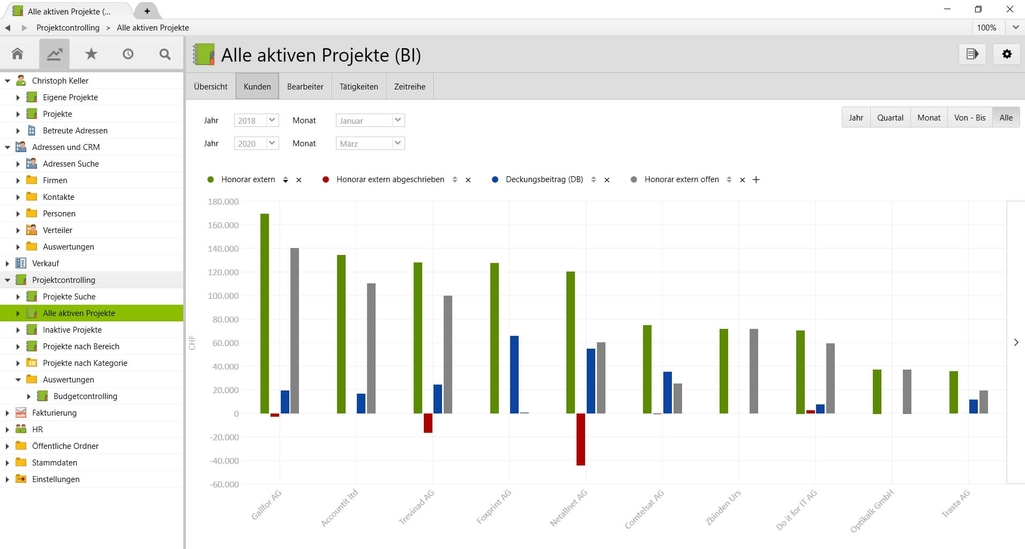1025x549 pixels.
Task: Open the settings gear in header
Action: tap(1007, 54)
